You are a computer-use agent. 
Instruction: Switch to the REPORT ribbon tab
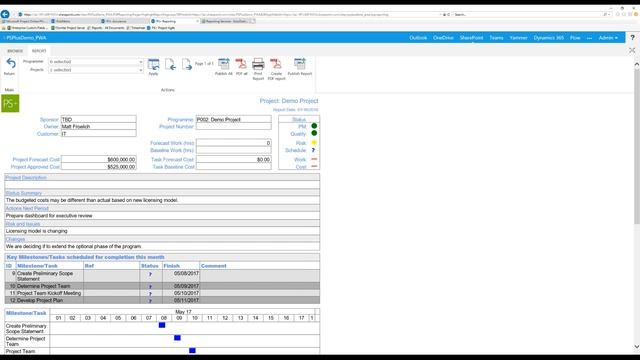coord(39,51)
